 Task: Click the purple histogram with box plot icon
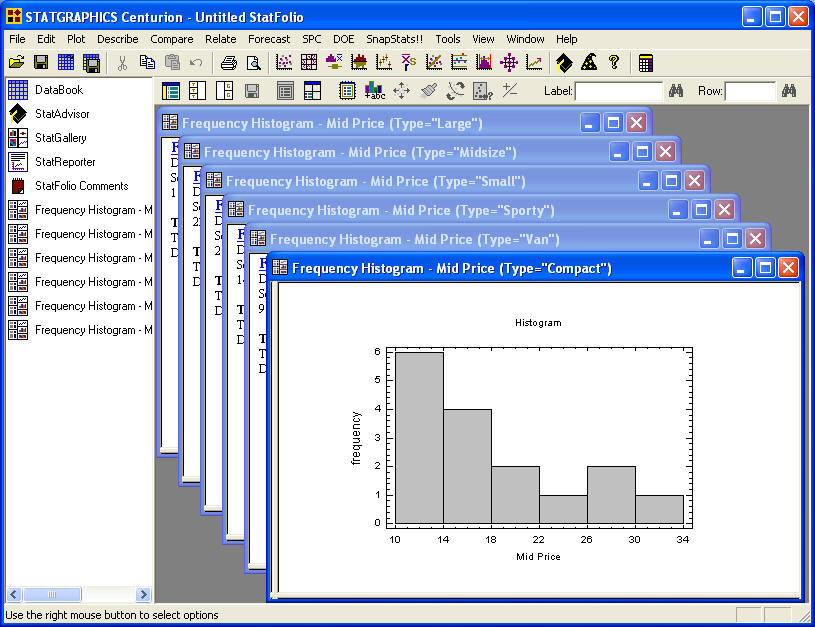click(x=334, y=63)
